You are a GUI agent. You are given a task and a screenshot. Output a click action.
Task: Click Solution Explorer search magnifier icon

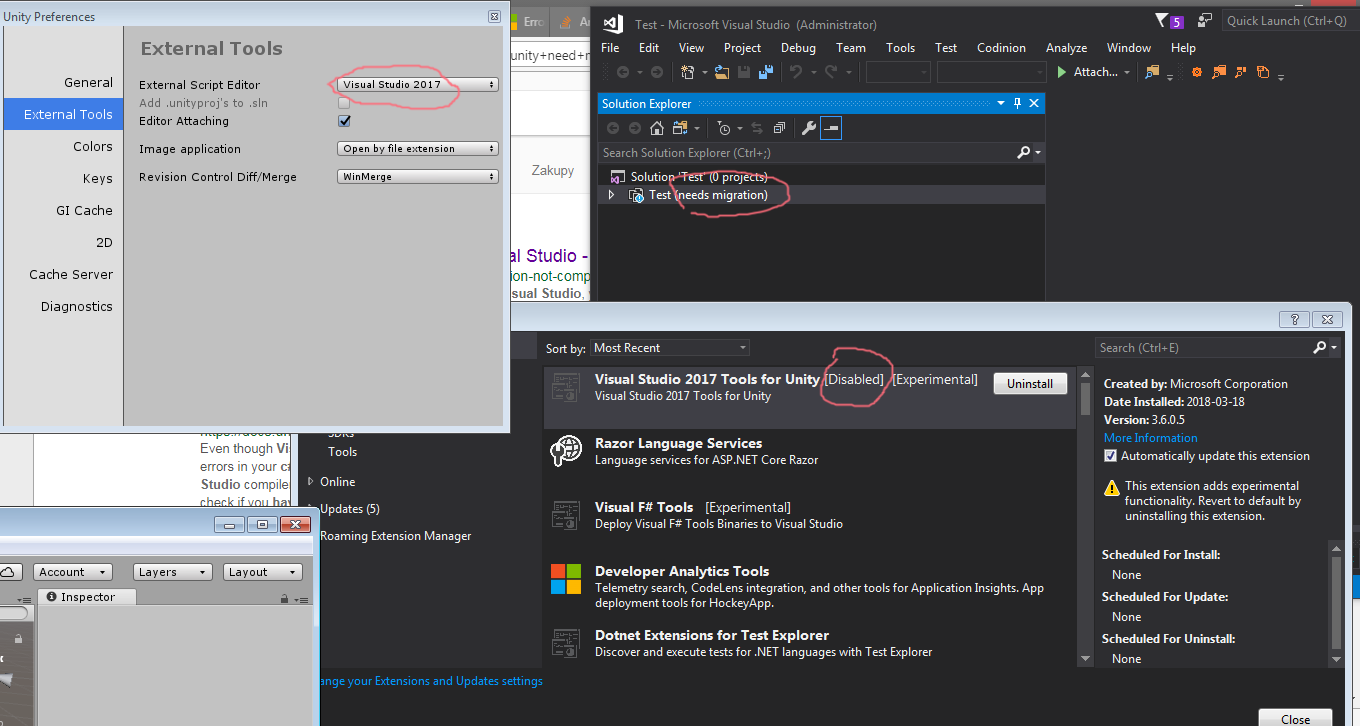pos(1023,152)
